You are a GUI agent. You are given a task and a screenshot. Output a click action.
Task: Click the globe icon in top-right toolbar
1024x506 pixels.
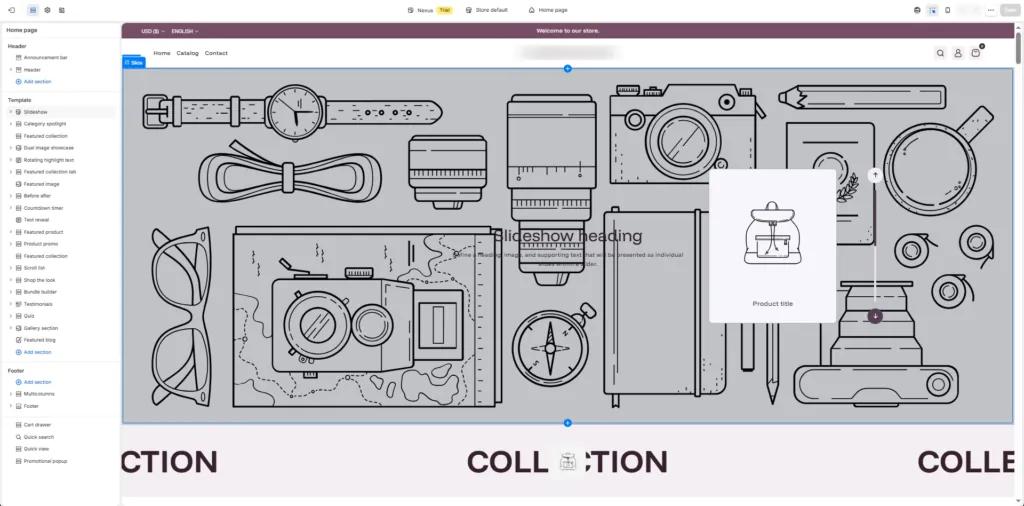coord(918,10)
